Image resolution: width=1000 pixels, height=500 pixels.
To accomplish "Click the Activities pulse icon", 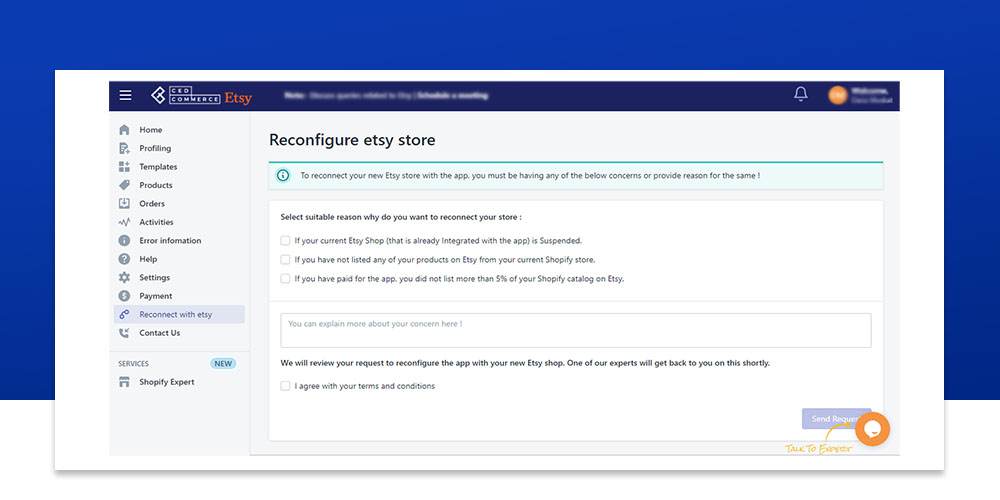I will (x=124, y=222).
